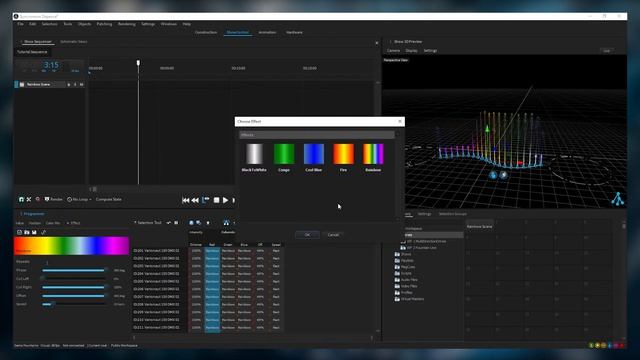Click the save icon above the rainbow gradient

tap(34, 232)
